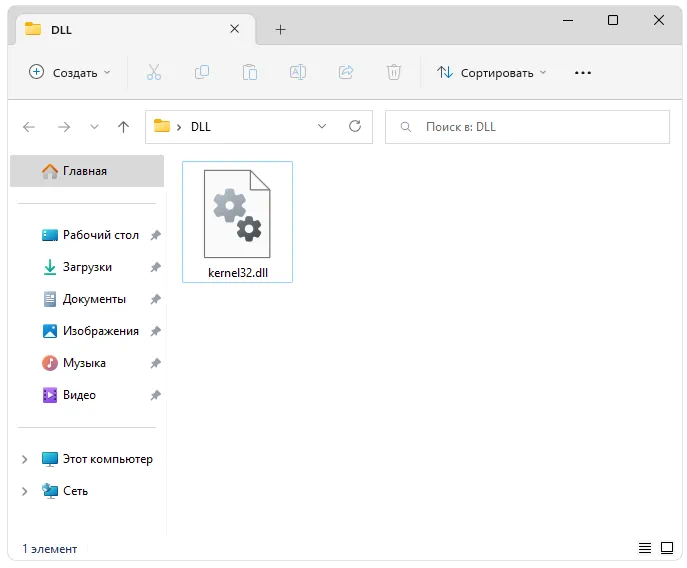Select Этот компьютер in sidebar

click(97, 459)
